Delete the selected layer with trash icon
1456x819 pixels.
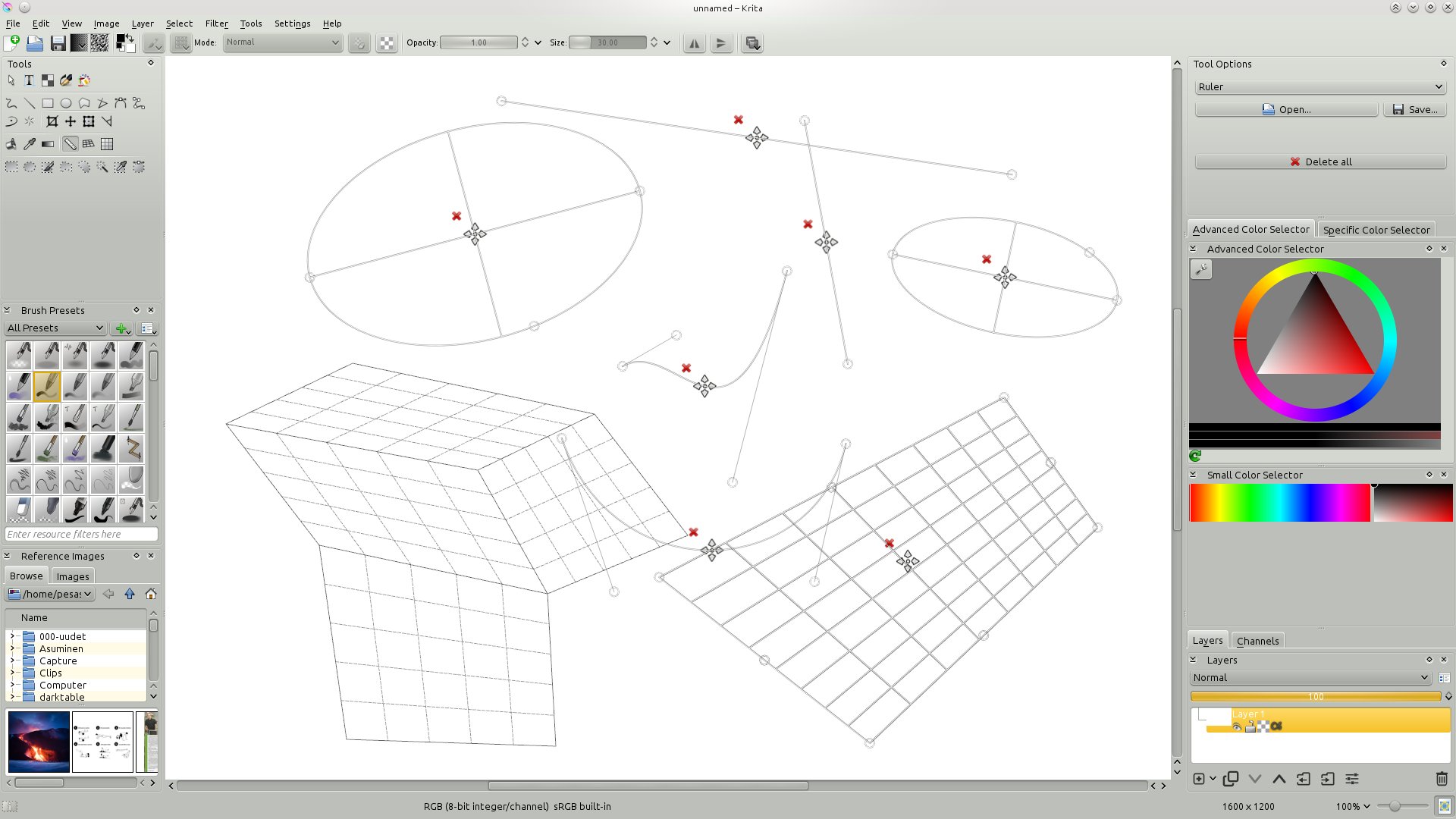(x=1442, y=779)
